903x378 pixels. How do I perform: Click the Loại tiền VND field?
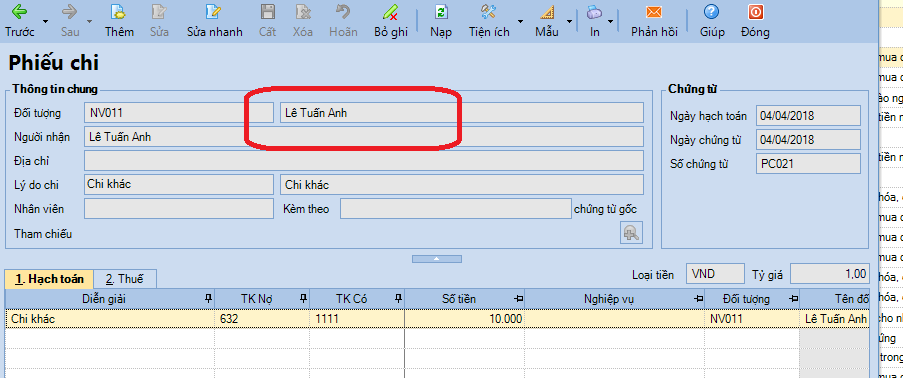[x=715, y=274]
